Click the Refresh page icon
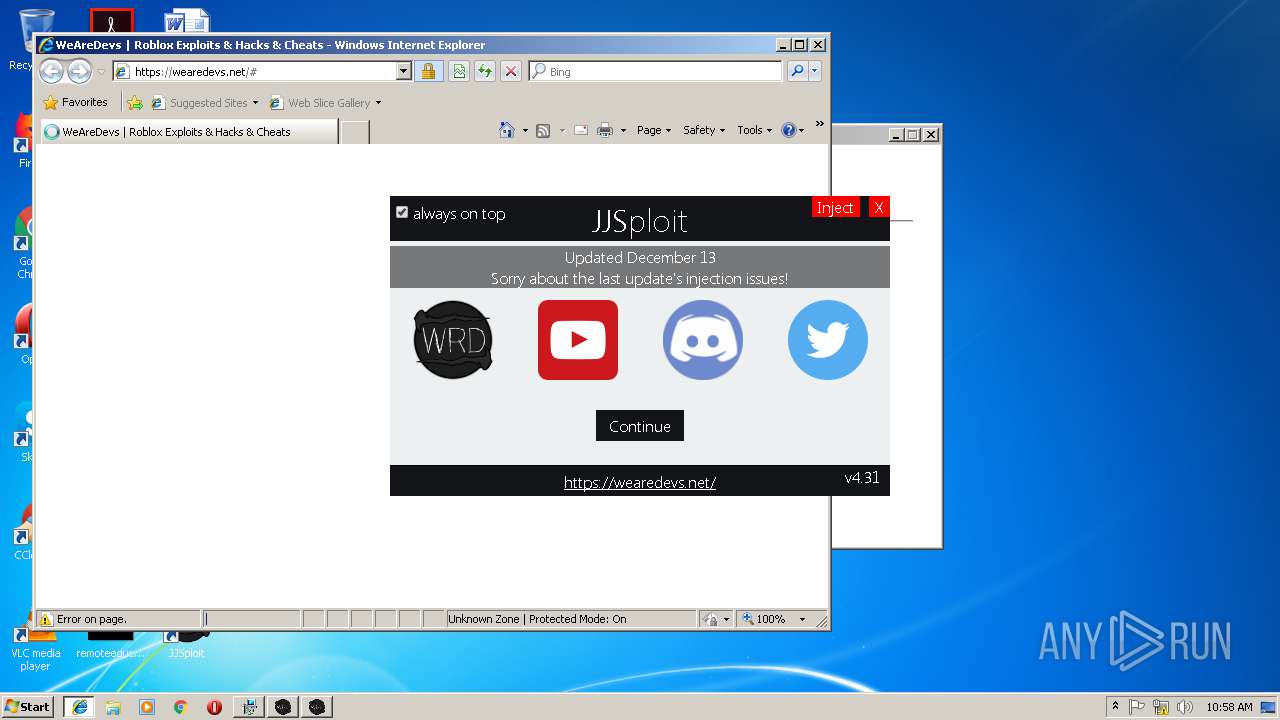The image size is (1280, 720). coord(485,72)
